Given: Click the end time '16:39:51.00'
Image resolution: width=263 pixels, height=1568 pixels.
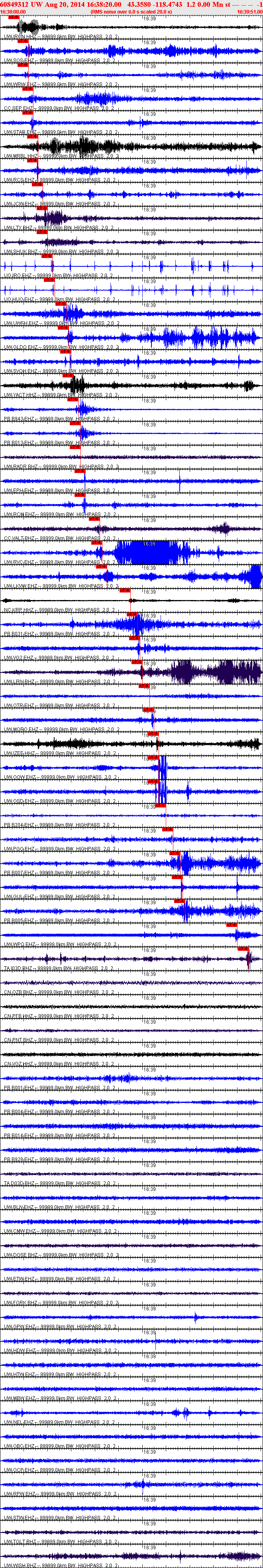Looking at the screenshot, I should coord(249,12).
